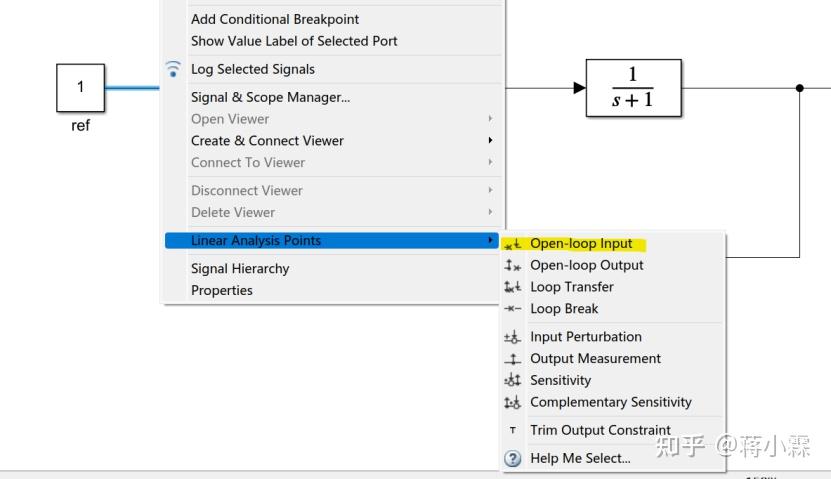
Task: Open Signal & Scope Manager
Action: (x=270, y=97)
